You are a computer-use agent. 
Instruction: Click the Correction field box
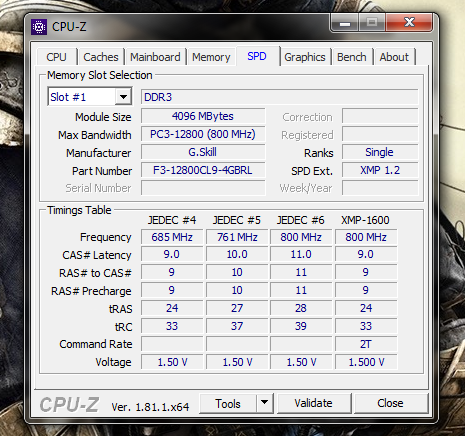(380, 116)
